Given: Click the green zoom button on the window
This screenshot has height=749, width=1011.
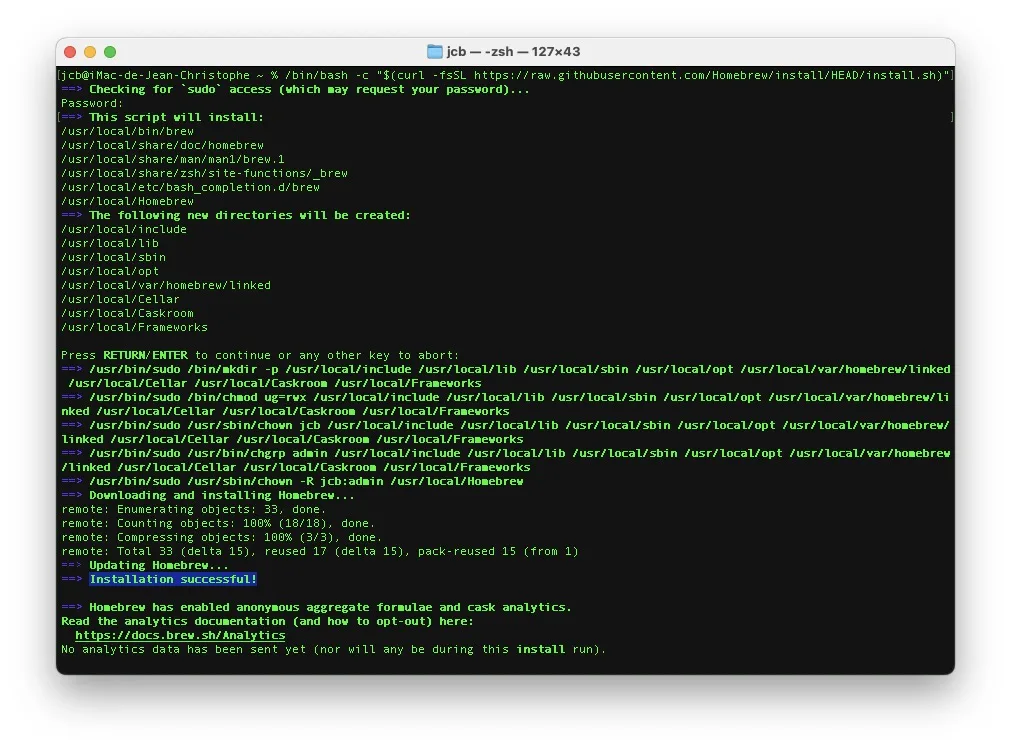Looking at the screenshot, I should (110, 51).
